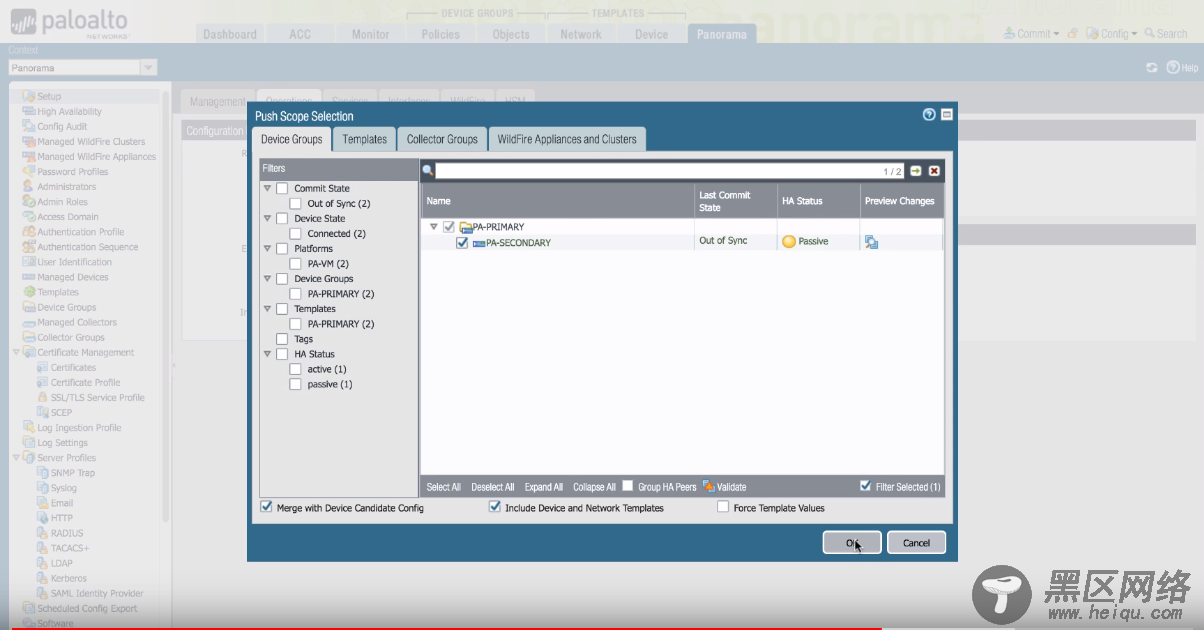
Task: Click Select All link
Action: coord(444,487)
